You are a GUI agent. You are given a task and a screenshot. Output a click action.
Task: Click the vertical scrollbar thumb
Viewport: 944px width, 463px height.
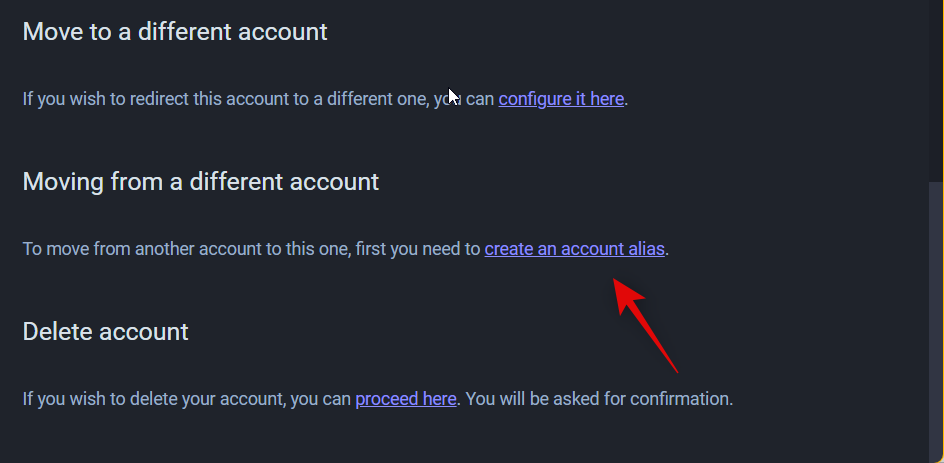tap(936, 320)
